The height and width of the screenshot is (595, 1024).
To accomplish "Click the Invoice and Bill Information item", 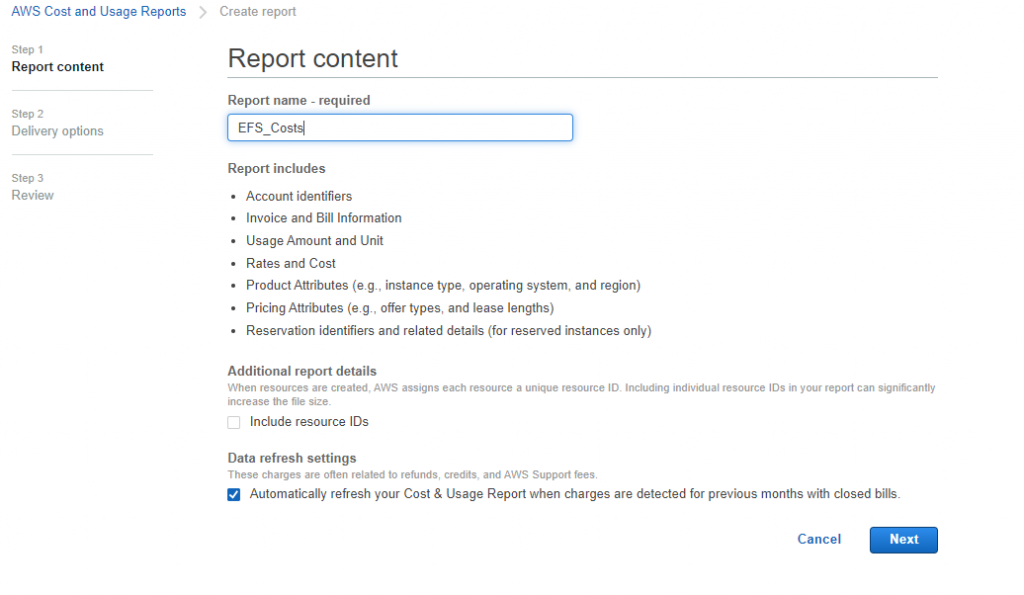I will point(324,218).
